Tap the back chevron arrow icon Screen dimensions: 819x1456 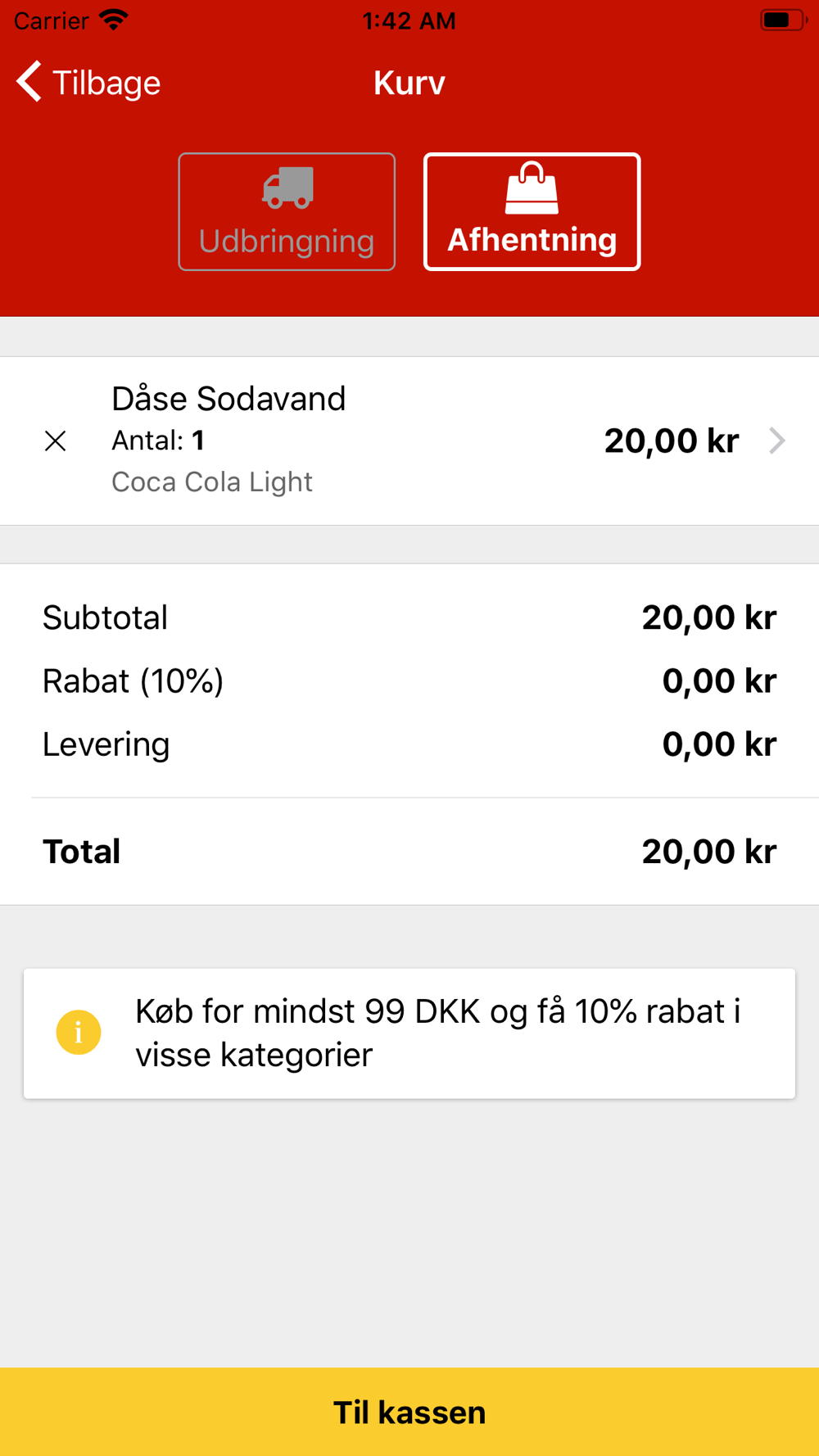pyautogui.click(x=29, y=82)
